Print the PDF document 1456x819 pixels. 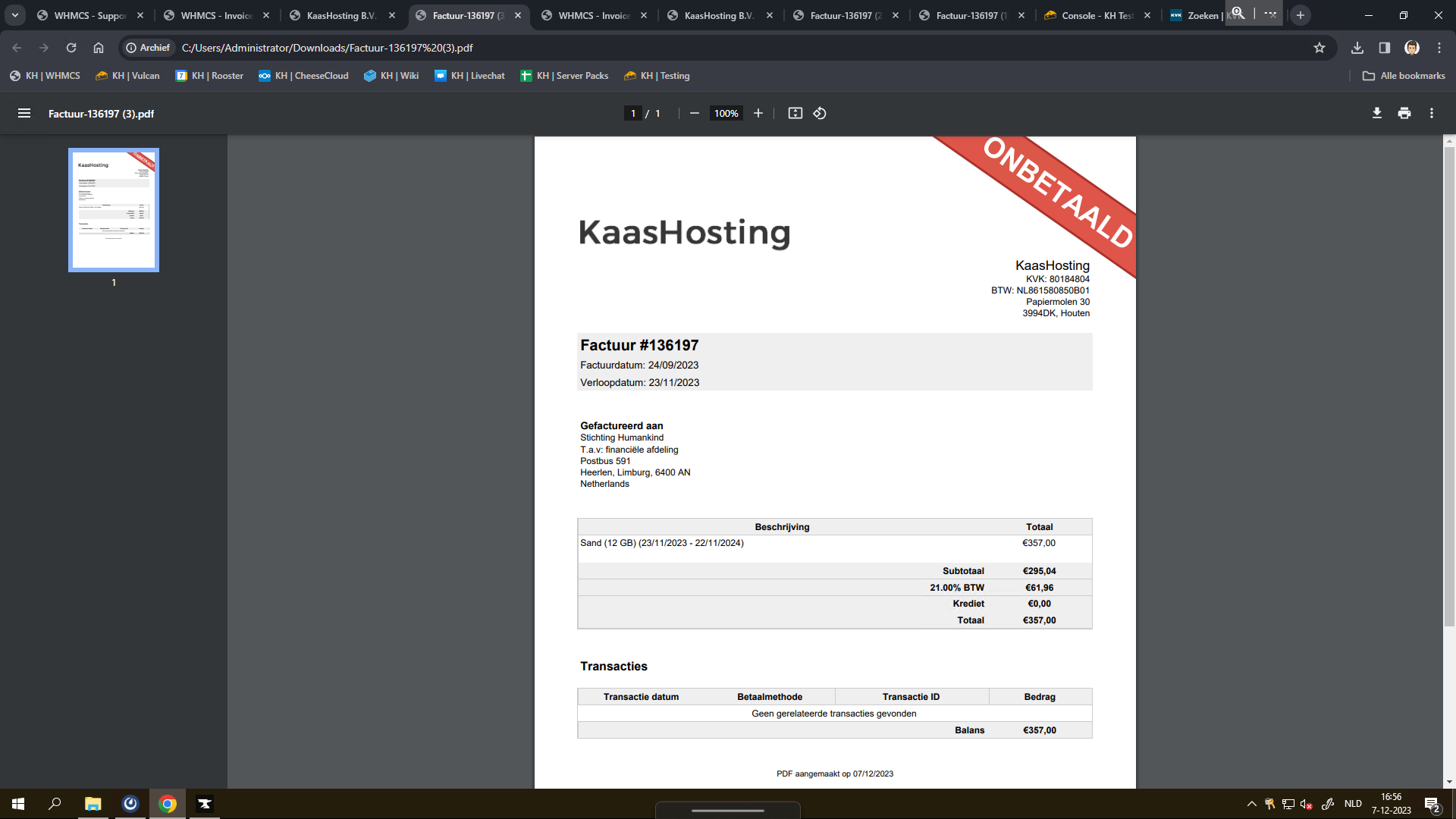(x=1404, y=113)
